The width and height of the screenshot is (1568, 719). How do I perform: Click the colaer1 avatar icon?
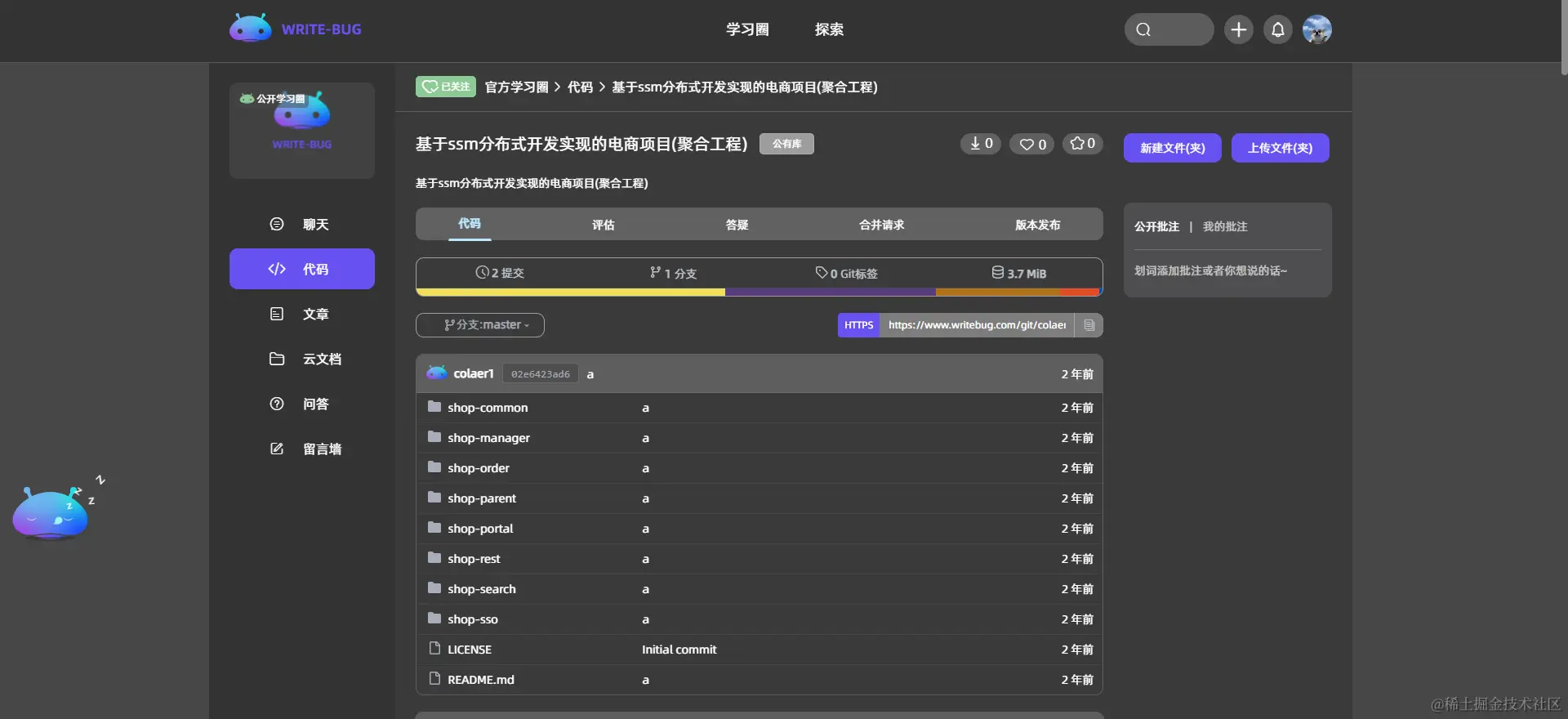[x=437, y=373]
